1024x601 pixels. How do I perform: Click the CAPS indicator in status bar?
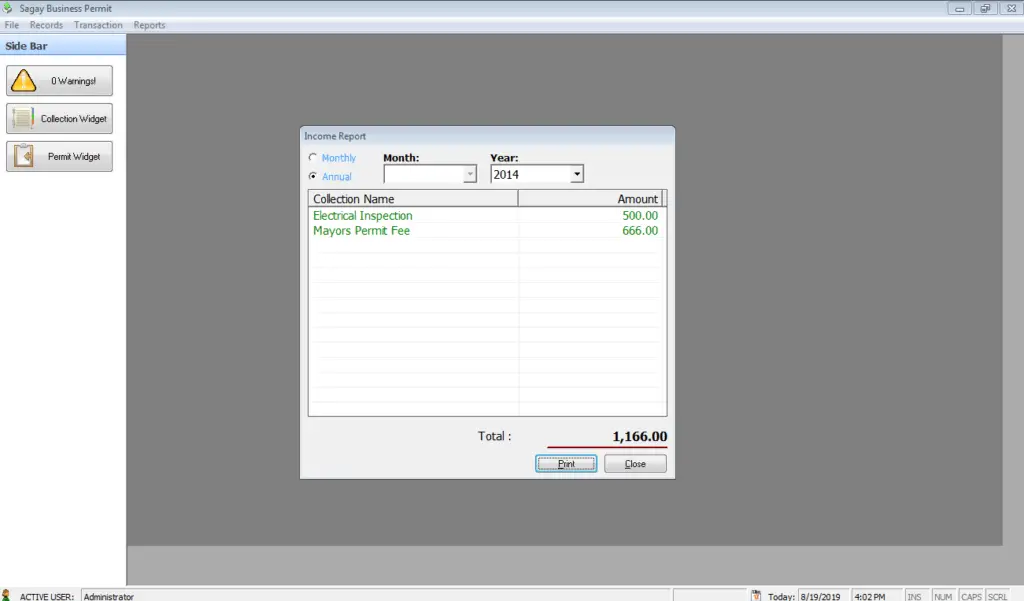(x=970, y=594)
